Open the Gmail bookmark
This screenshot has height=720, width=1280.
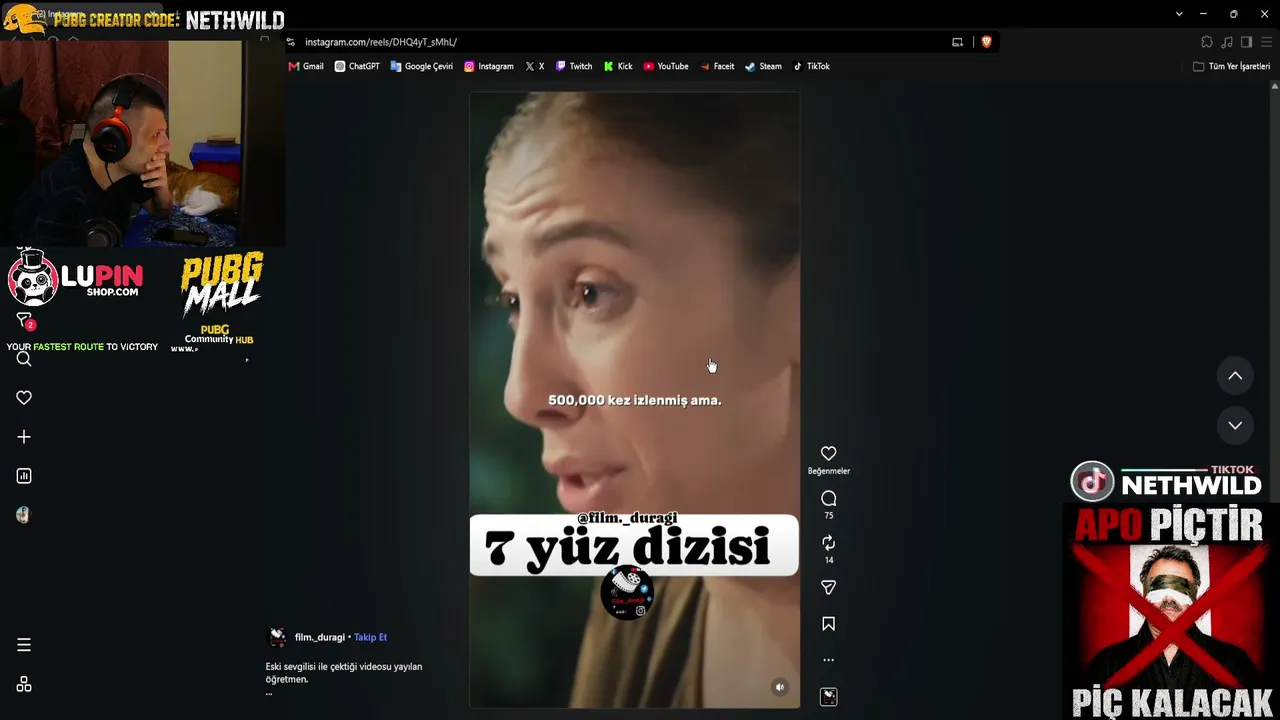click(x=306, y=66)
